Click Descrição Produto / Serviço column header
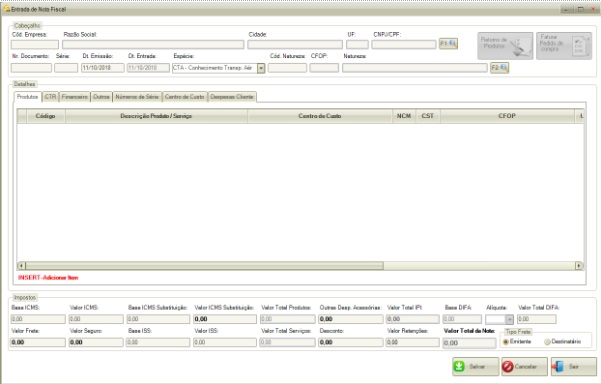This screenshot has width=601, height=384. pyautogui.click(x=156, y=116)
